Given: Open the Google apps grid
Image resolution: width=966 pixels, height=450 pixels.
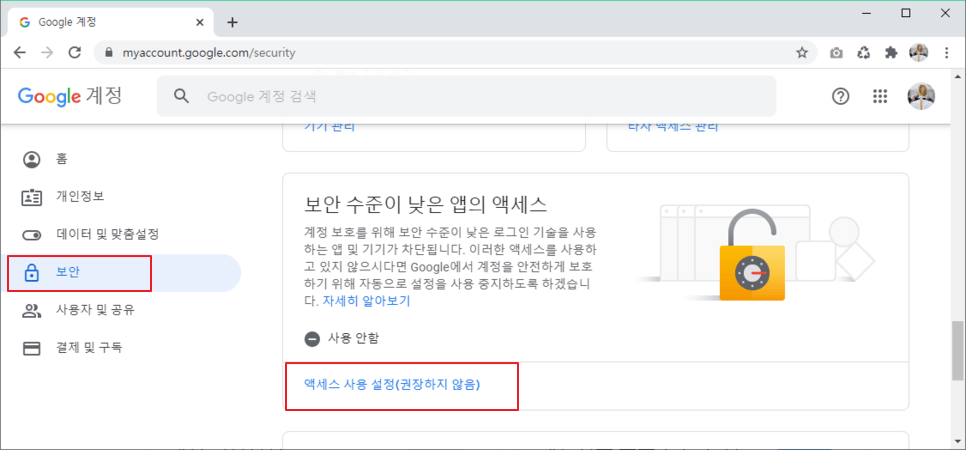Looking at the screenshot, I should click(880, 96).
